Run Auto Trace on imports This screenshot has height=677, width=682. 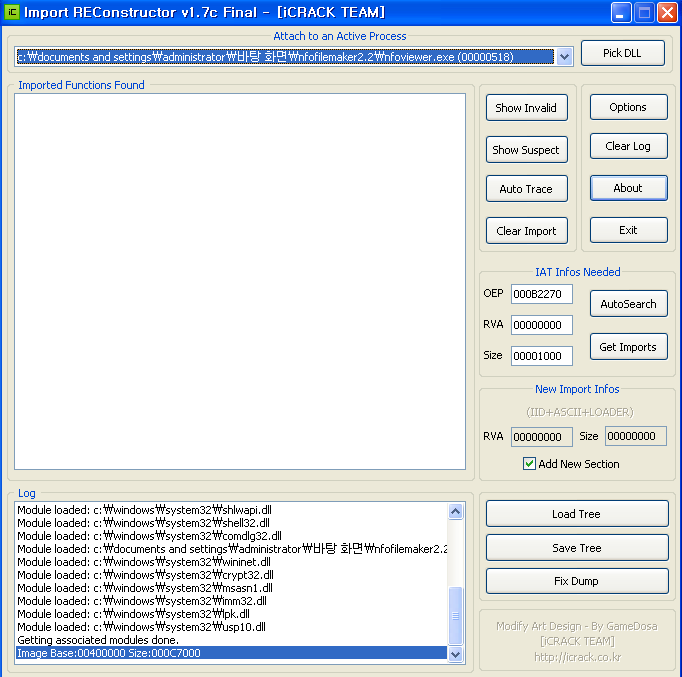tap(526, 189)
